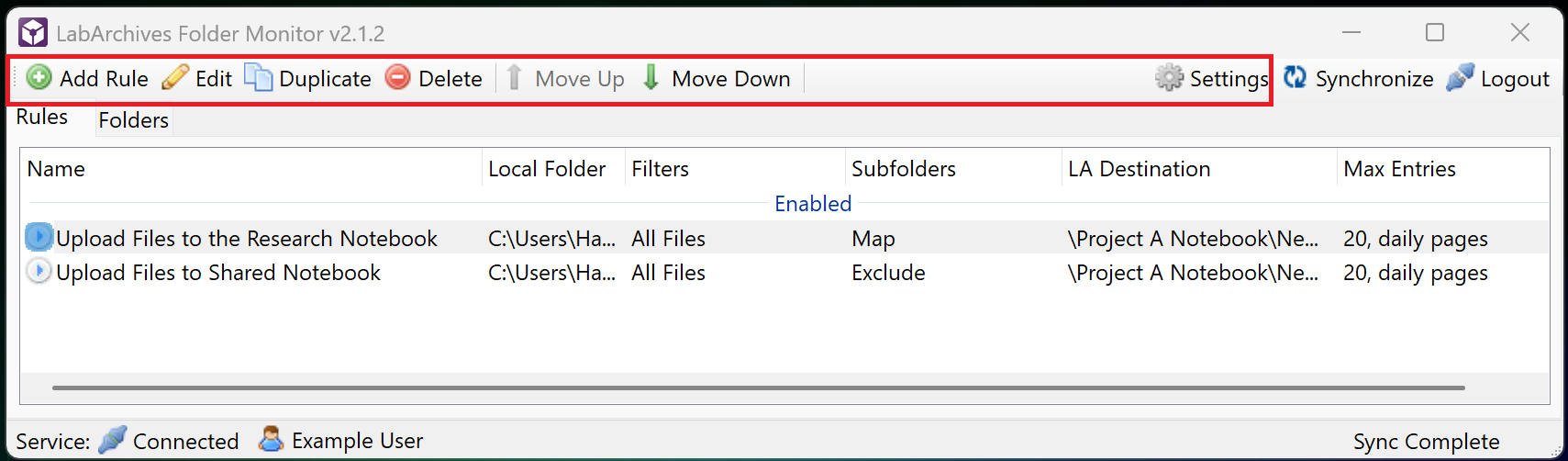Click the Max Entries column header
Viewport: 1568px width, 461px height.
tap(1399, 169)
